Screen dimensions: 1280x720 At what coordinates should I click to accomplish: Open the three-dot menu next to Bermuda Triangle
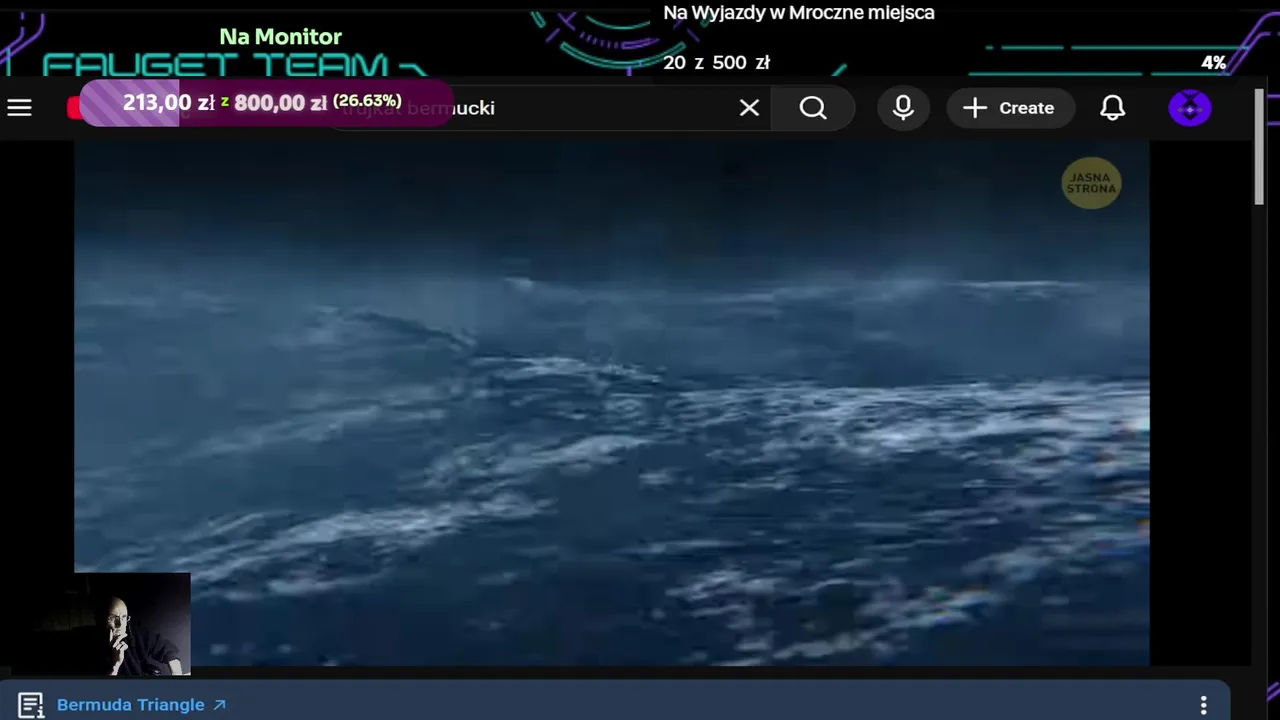coord(1204,705)
